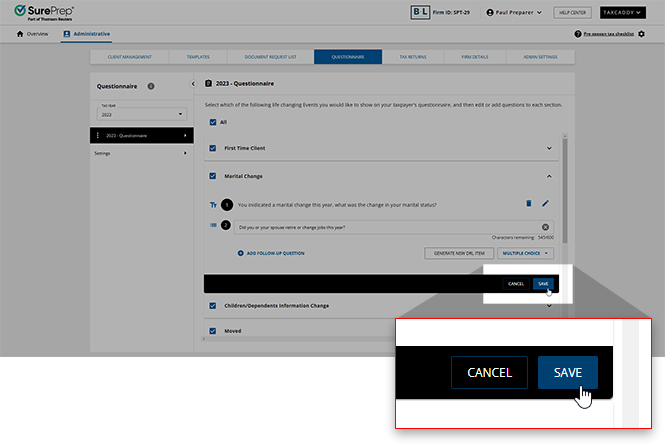Collapse the Questionnaire side panel
Screen dimensions: 665x446
(193, 84)
